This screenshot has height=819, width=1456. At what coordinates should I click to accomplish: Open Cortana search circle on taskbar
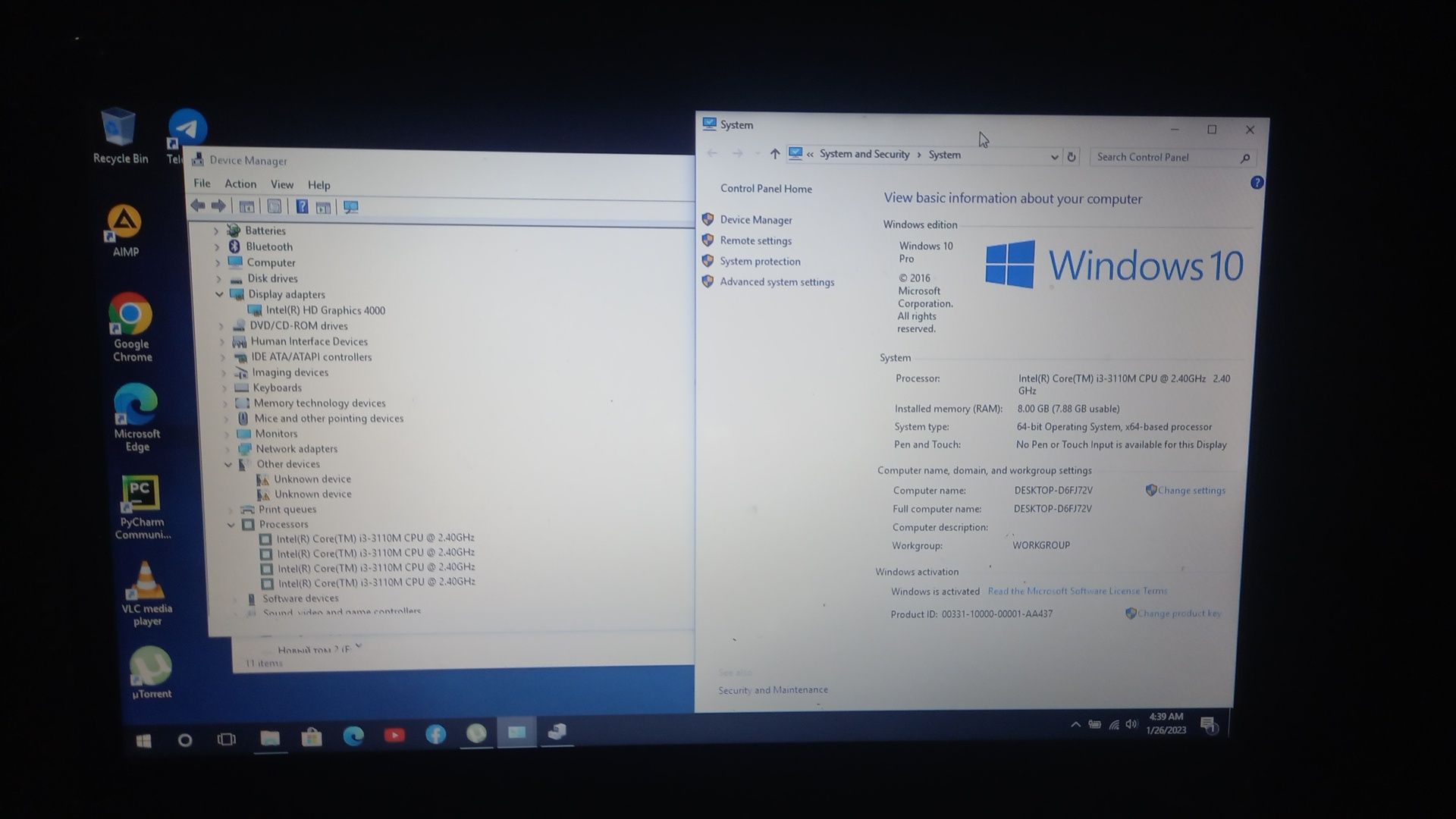(x=184, y=740)
